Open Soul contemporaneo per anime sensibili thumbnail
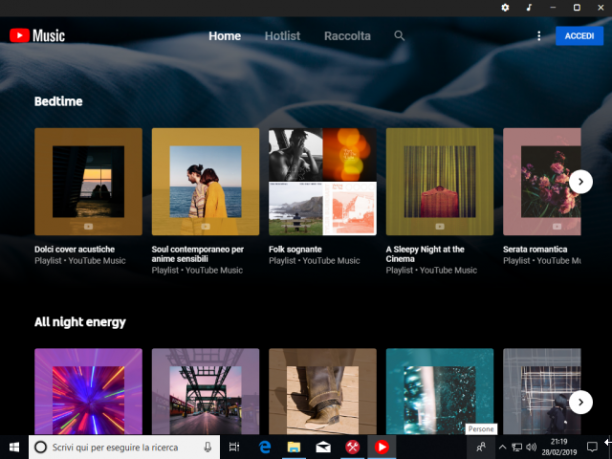 (x=205, y=181)
